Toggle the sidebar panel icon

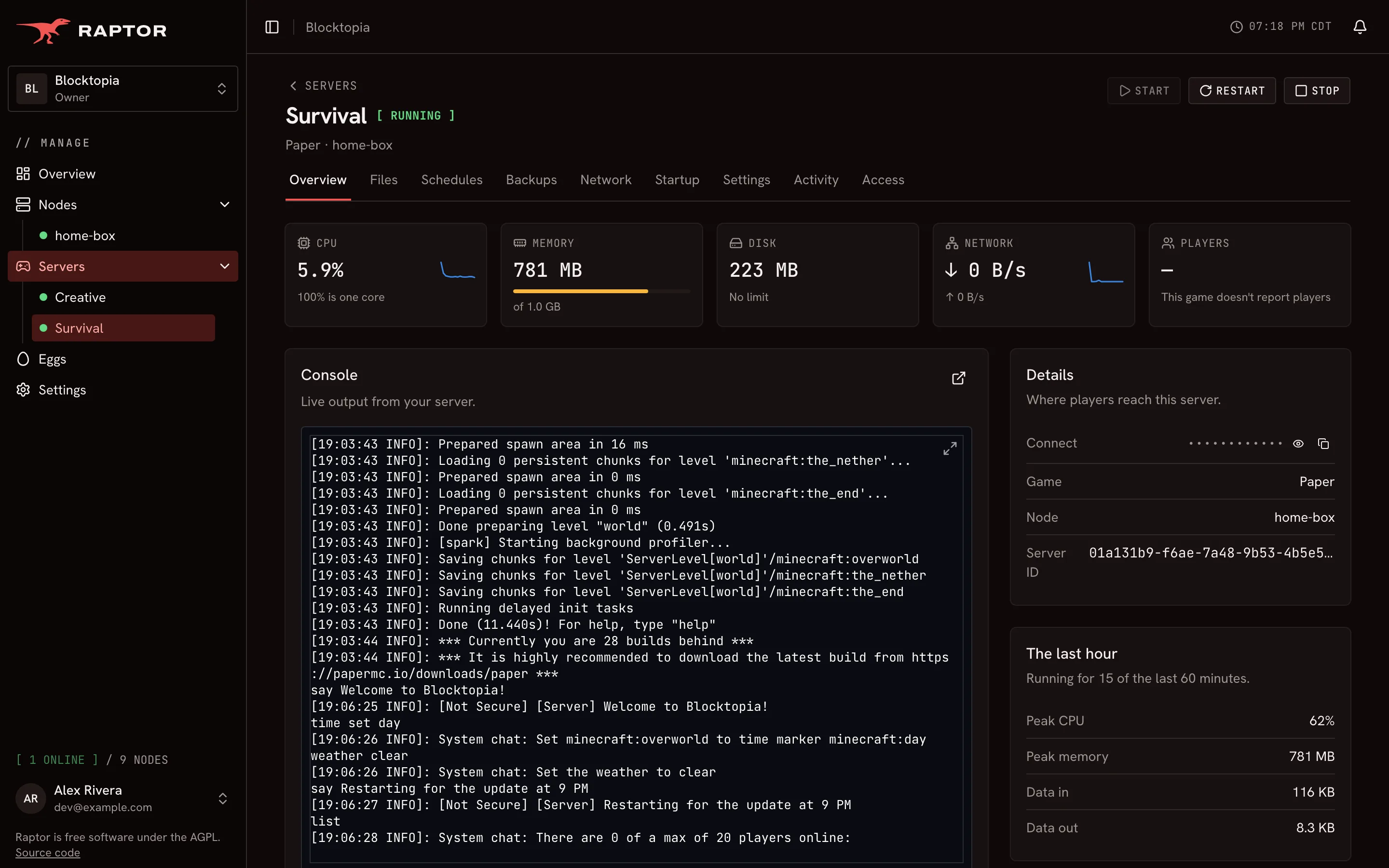click(272, 27)
